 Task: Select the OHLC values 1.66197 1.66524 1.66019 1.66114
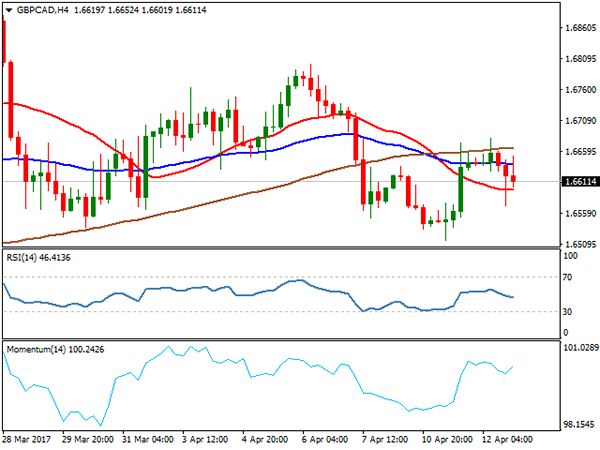pos(140,10)
